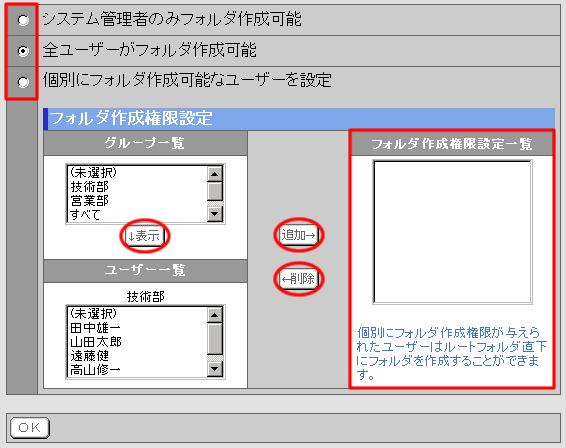Click user list scroll down arrow
Image resolution: width=566 pixels, height=448 pixels.
point(215,369)
